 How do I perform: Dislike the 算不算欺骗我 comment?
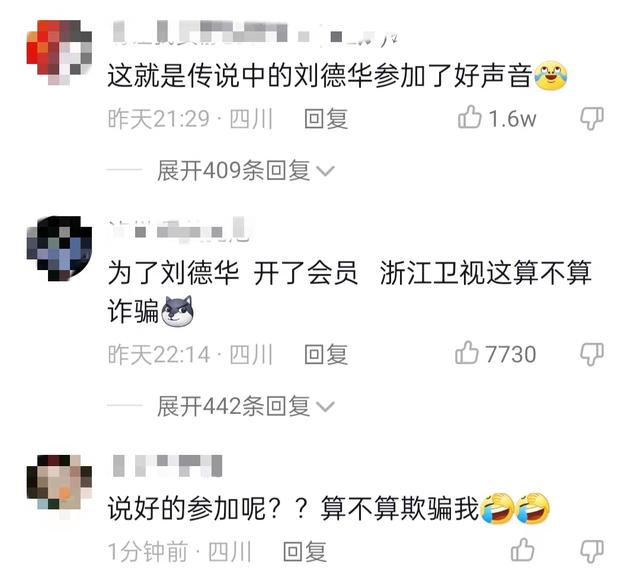click(x=592, y=552)
